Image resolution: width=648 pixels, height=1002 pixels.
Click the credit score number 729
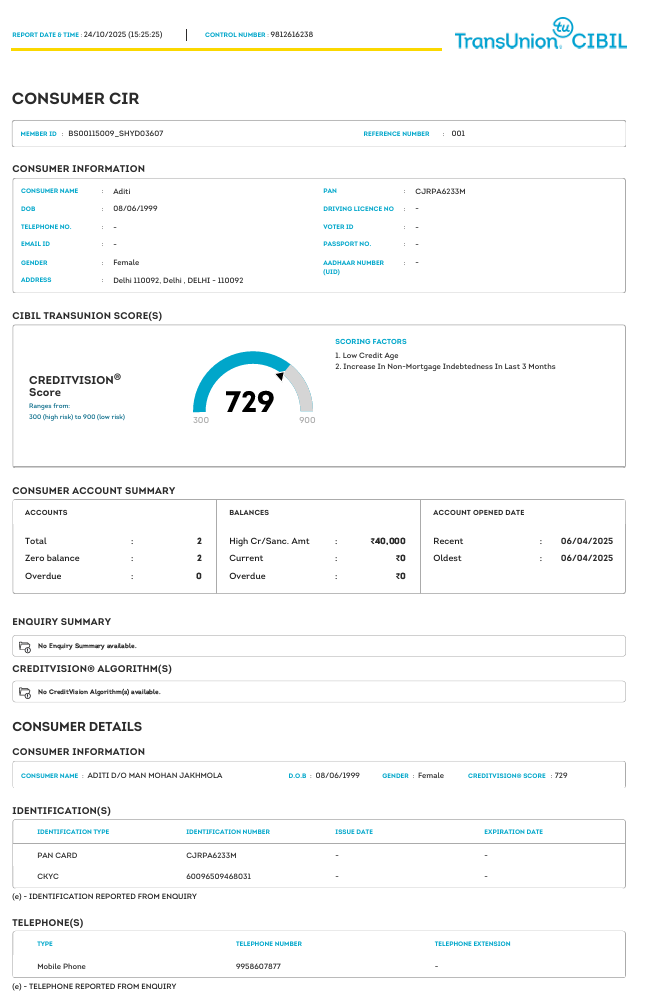click(249, 402)
